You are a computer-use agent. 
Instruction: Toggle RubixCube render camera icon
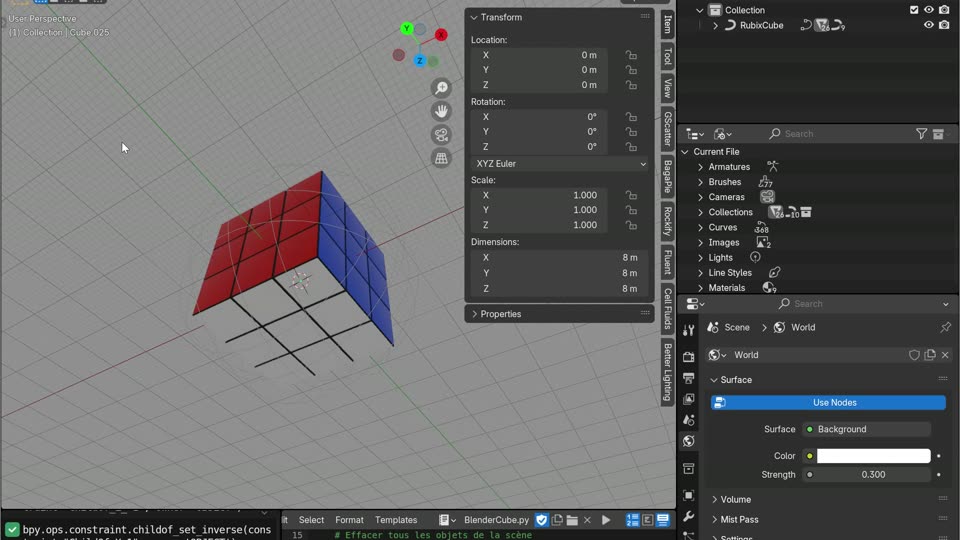[944, 25]
